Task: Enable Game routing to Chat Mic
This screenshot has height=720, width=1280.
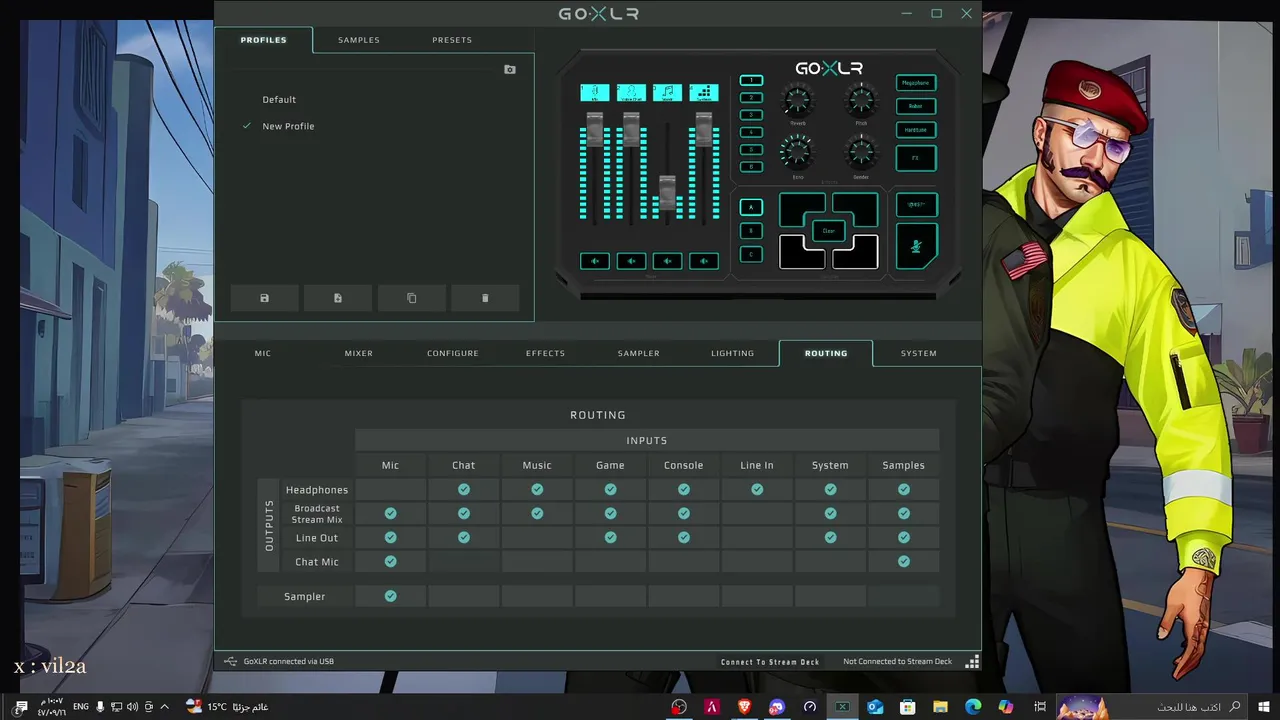Action: pyautogui.click(x=610, y=561)
